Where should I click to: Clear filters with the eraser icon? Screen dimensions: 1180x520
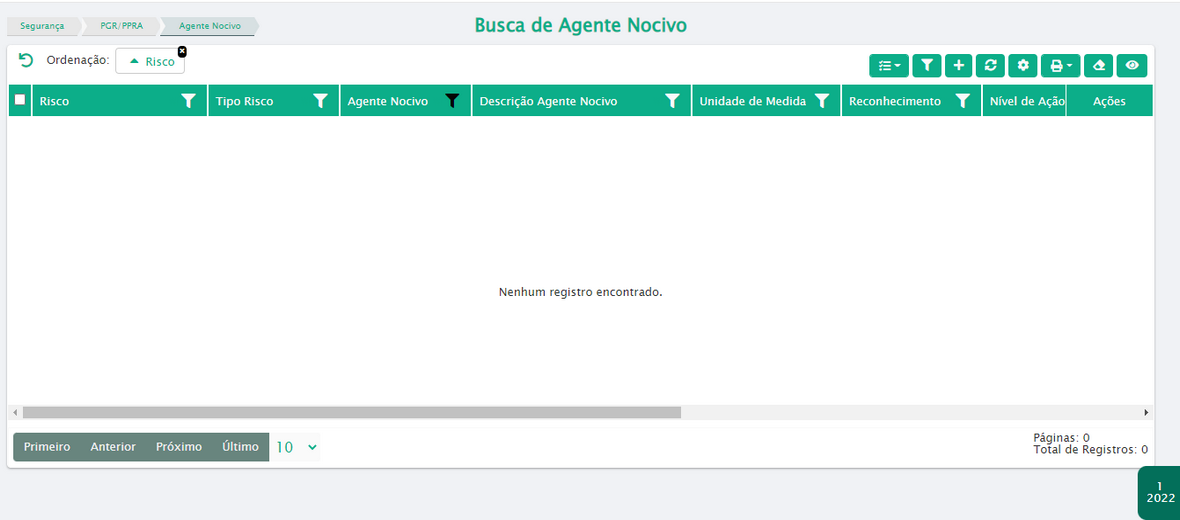[x=1099, y=66]
